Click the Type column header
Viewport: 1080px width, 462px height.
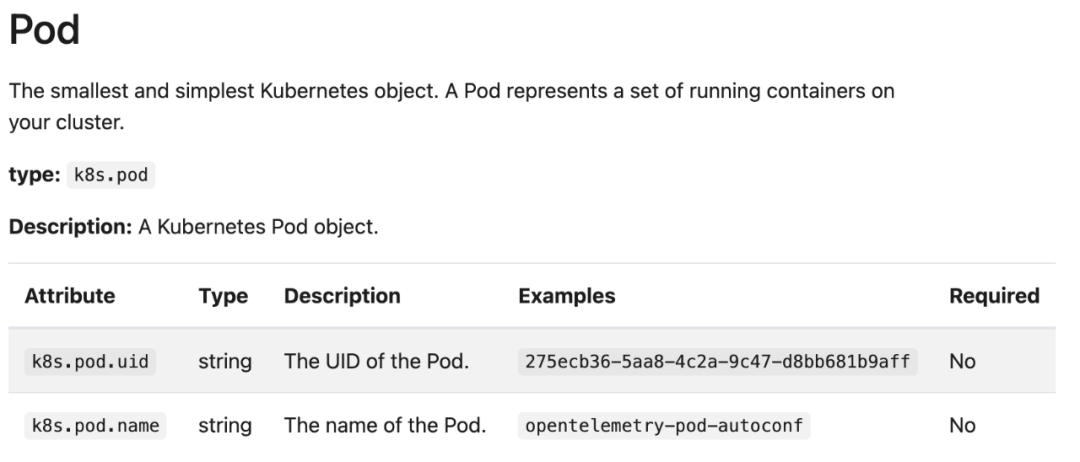[x=222, y=296]
